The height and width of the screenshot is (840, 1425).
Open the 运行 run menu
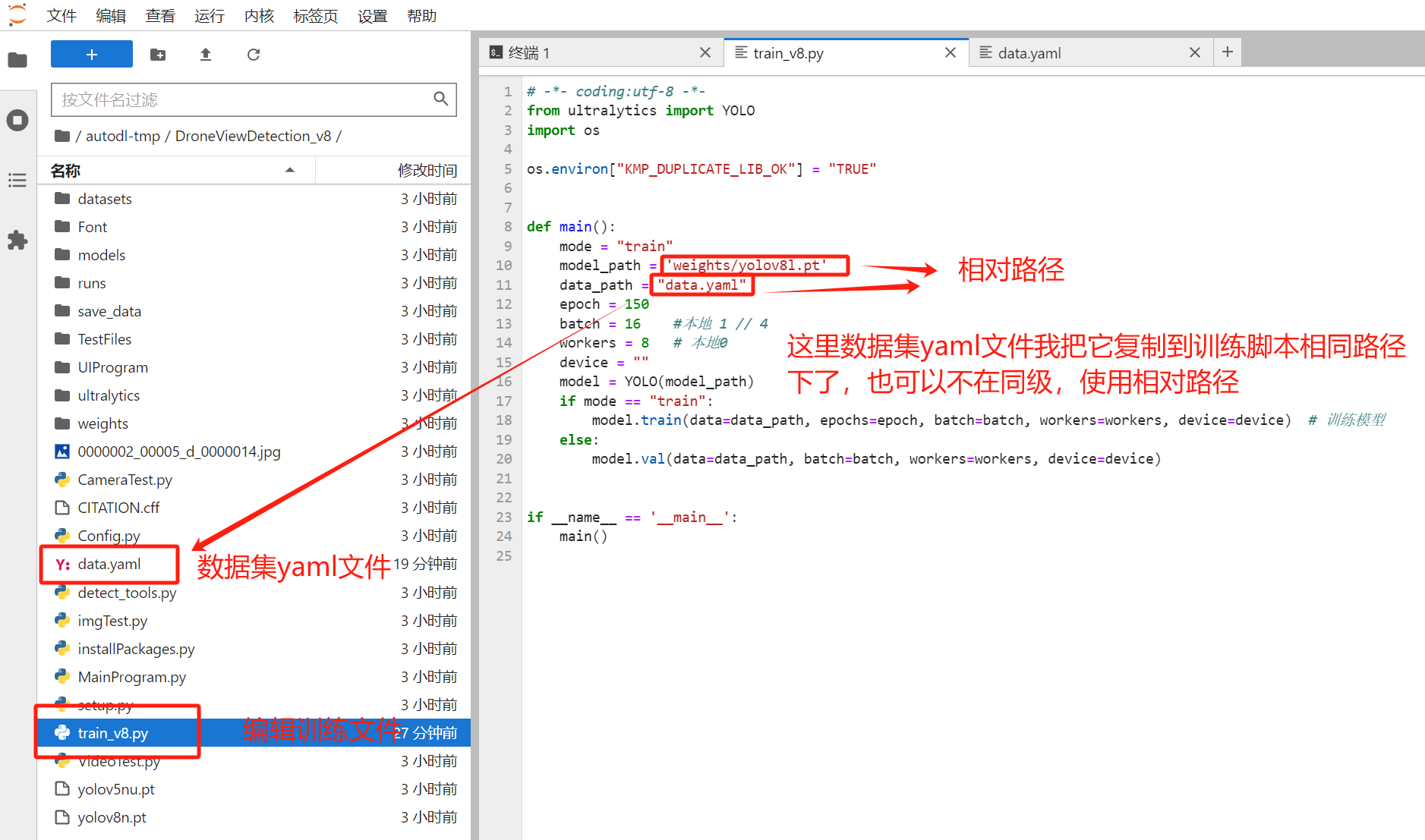coord(209,16)
